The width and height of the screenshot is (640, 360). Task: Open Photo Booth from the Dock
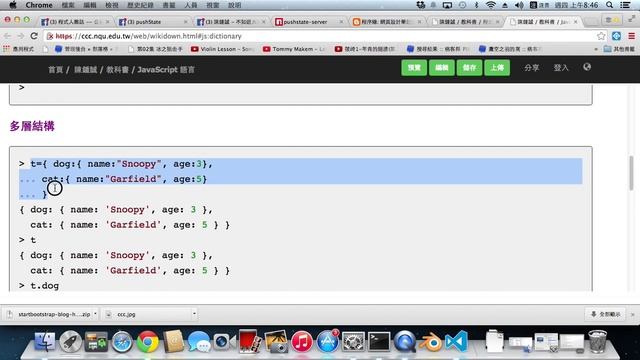pyautogui.click(x=250, y=341)
